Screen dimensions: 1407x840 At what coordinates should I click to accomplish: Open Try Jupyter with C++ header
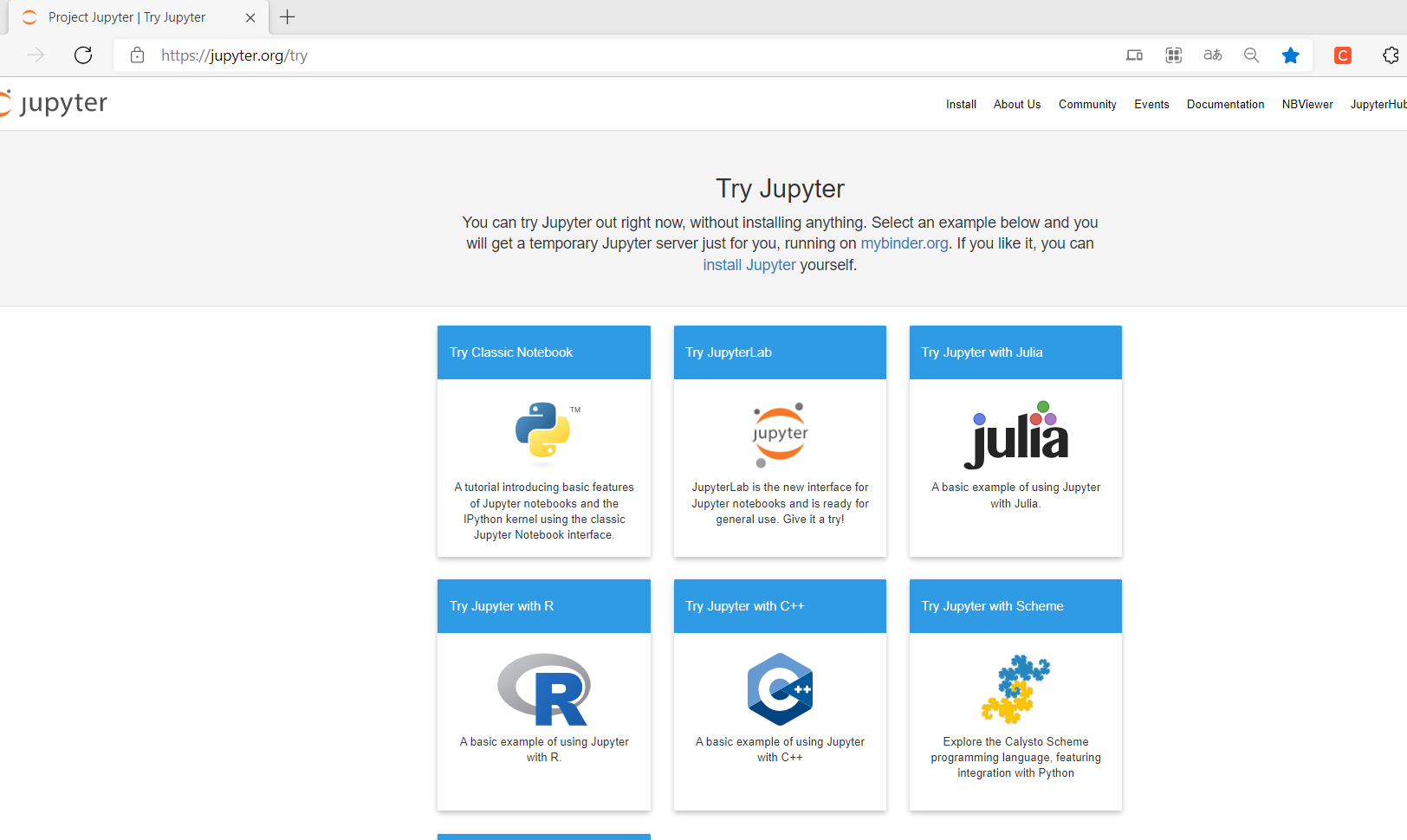pyautogui.click(x=780, y=606)
